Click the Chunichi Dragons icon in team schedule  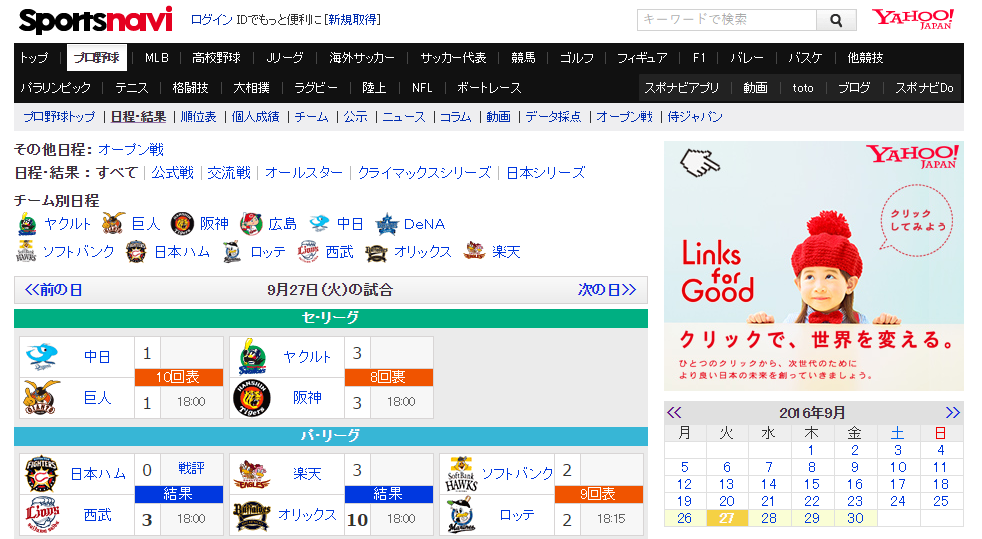point(319,223)
